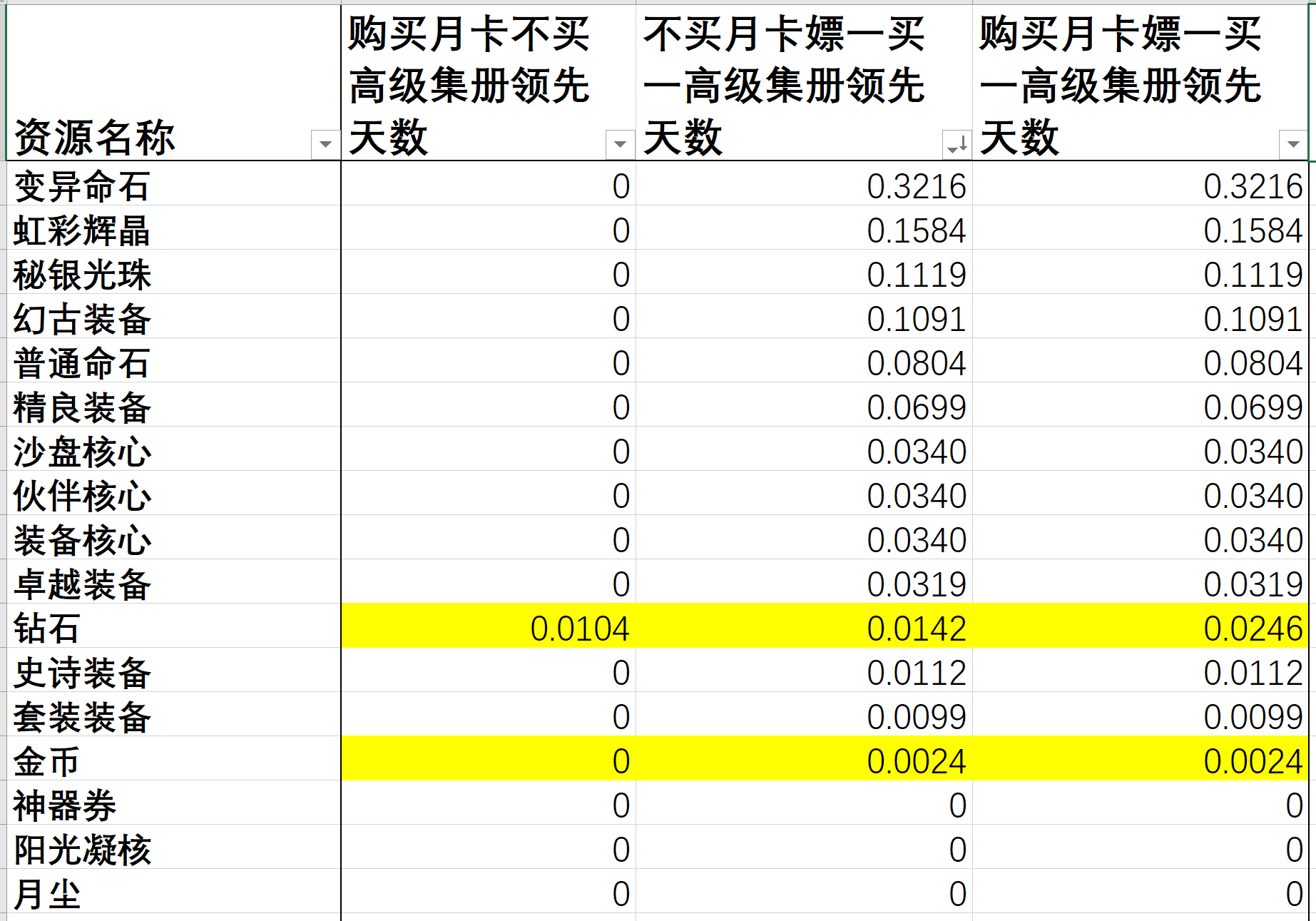This screenshot has height=921, width=1316.
Task: Click the yellow 0 cell in 金币 row
Action: coord(489,759)
